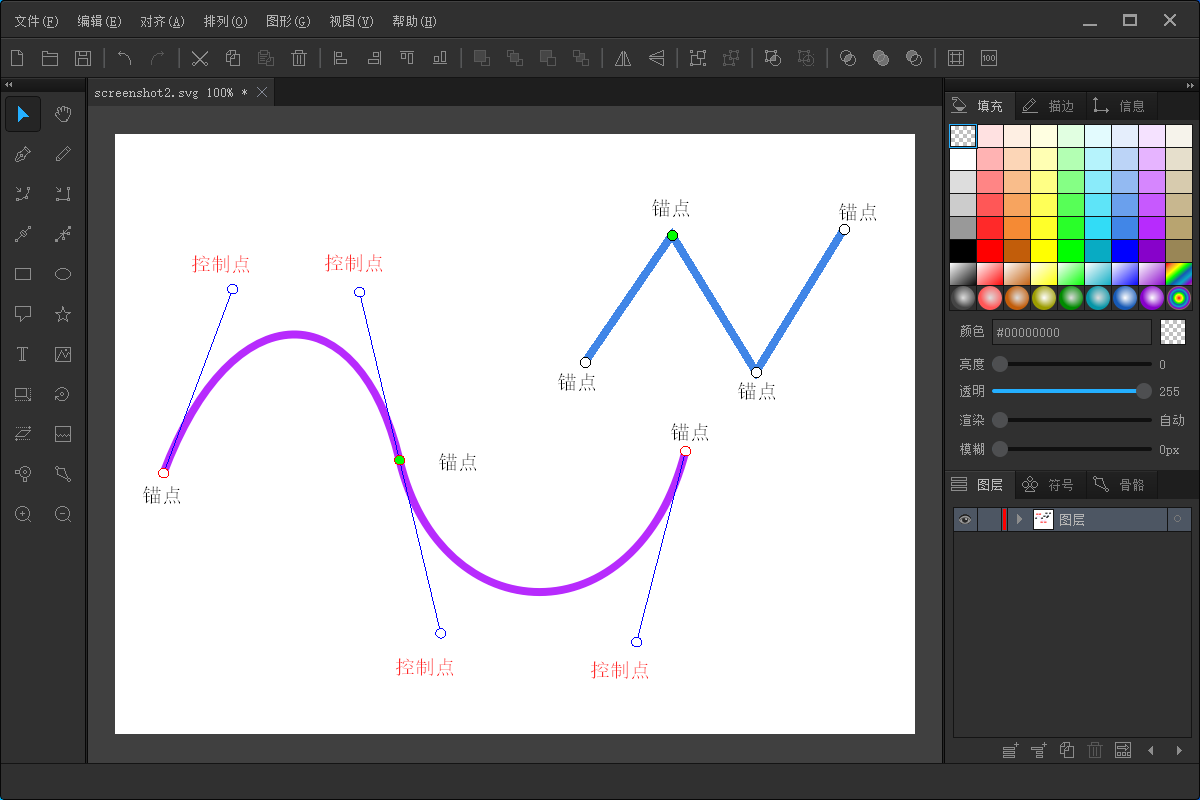
Task: Close the screenshot2.svg document tab
Action: [262, 92]
